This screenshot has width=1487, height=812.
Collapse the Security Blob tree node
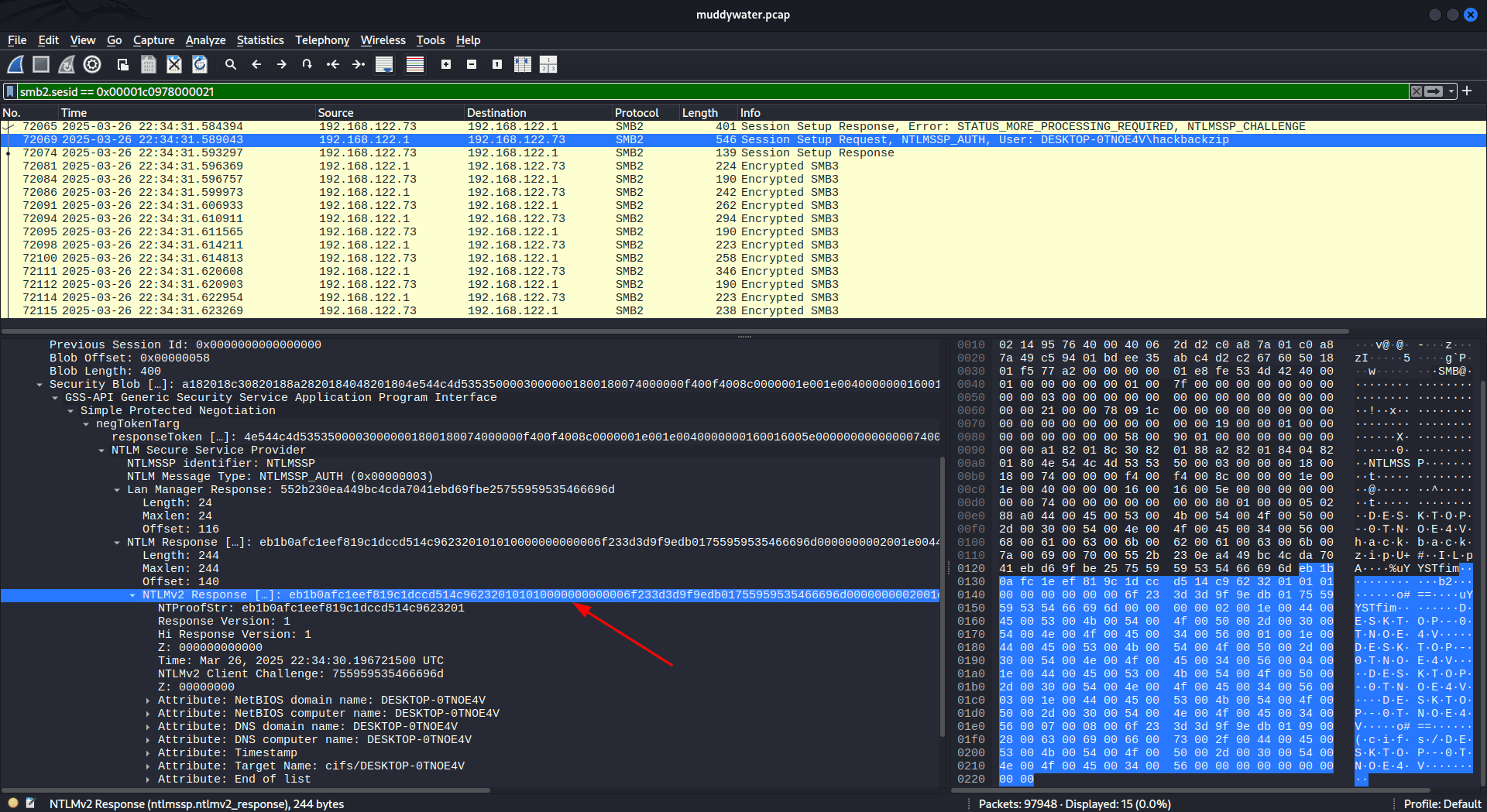pyautogui.click(x=39, y=385)
